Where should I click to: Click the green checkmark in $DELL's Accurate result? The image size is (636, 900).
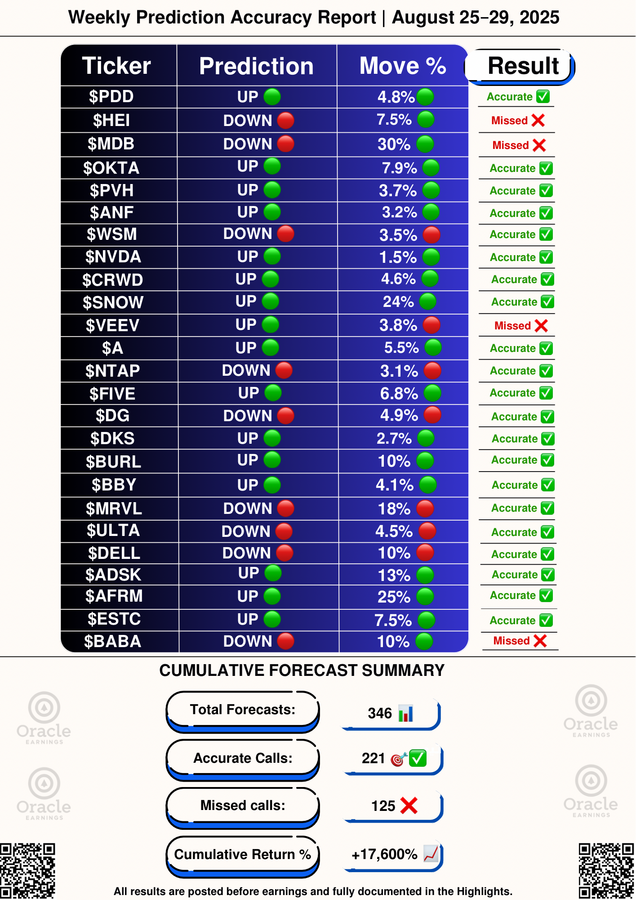click(x=545, y=554)
